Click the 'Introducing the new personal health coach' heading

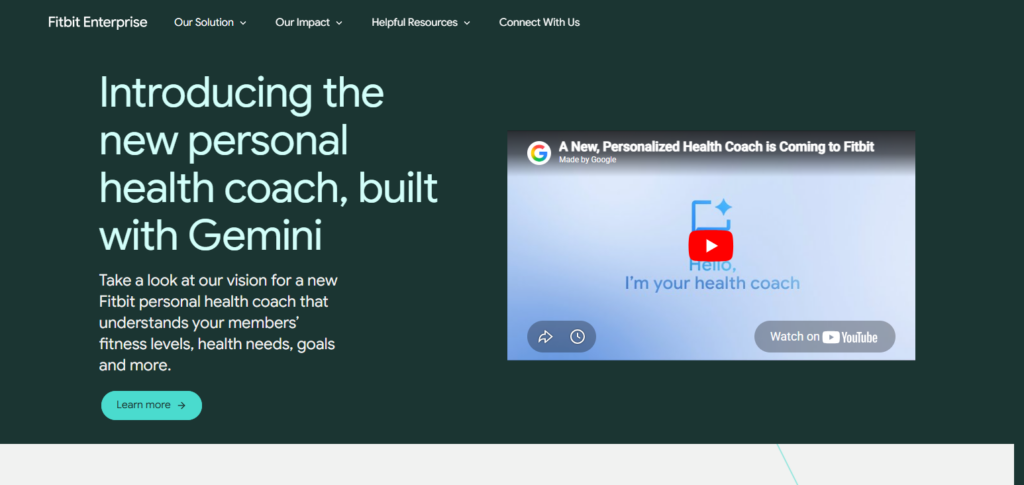268,164
